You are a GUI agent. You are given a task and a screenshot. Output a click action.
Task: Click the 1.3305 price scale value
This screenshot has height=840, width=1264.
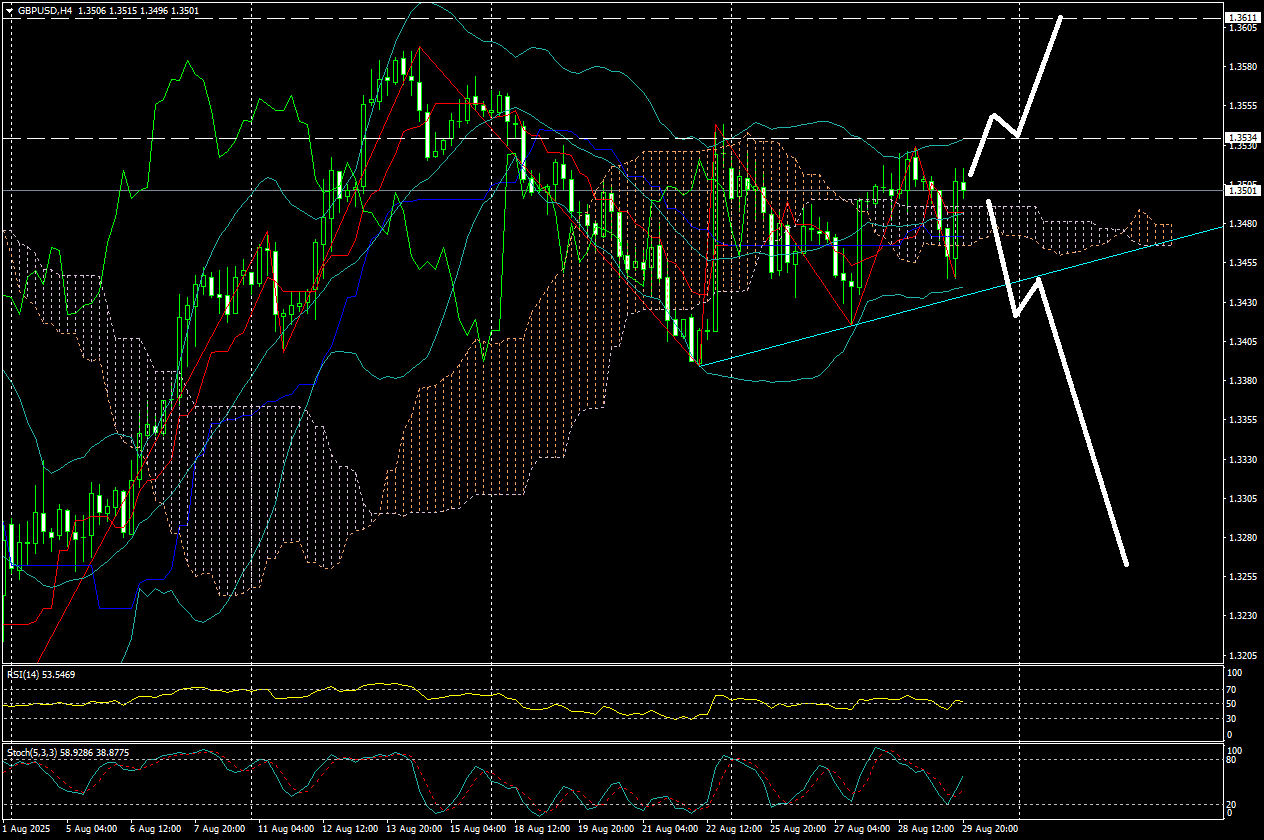(1243, 499)
